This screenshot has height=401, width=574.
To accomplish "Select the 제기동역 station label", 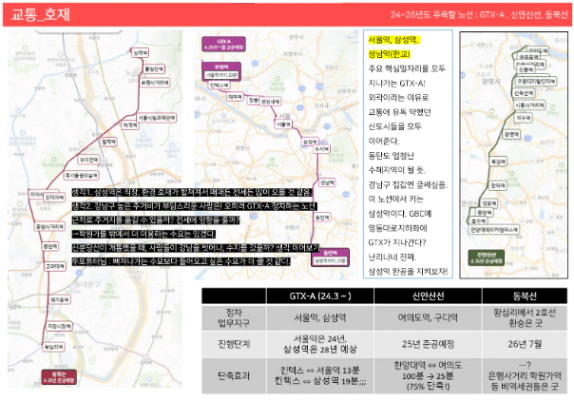I will pyautogui.click(x=60, y=300).
